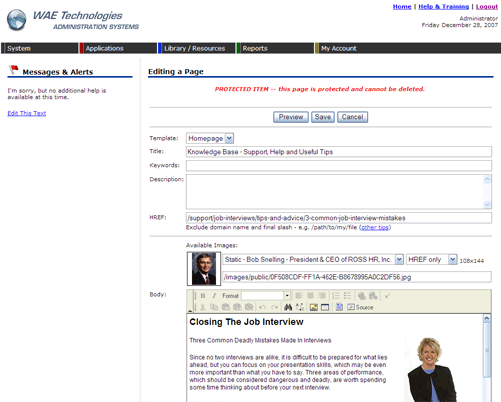The height and width of the screenshot is (402, 501).
Task: Click into the Keywords input field
Action: pos(339,165)
